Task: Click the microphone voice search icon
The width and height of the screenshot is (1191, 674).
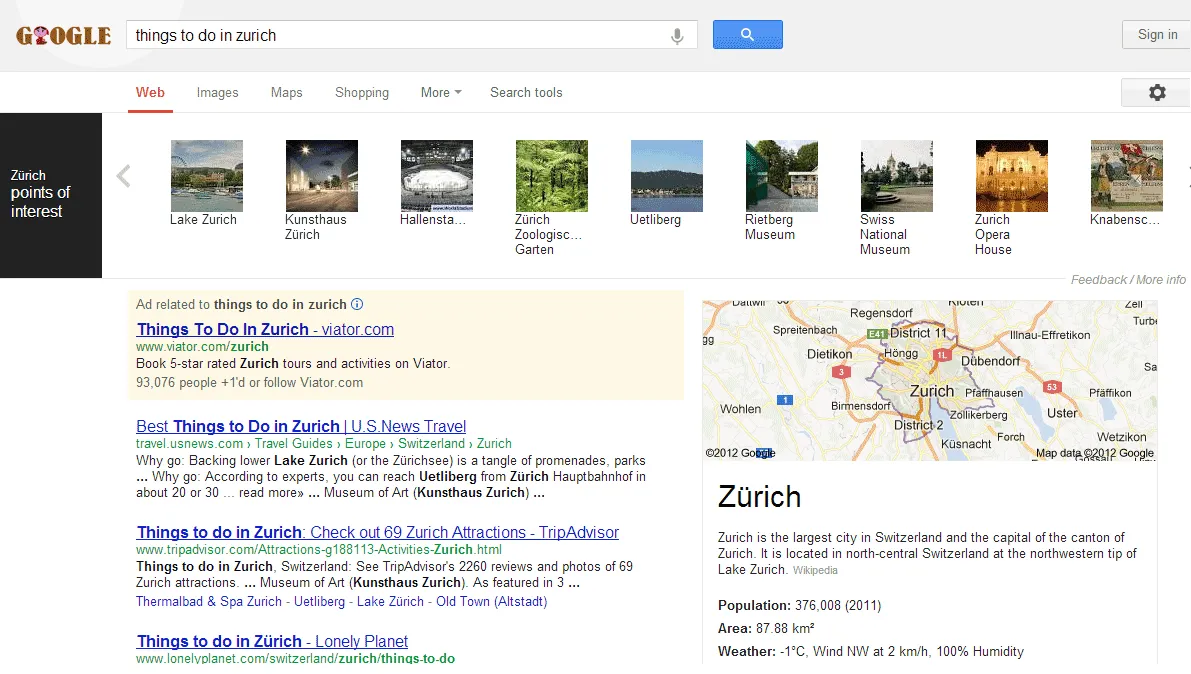Action: point(677,36)
